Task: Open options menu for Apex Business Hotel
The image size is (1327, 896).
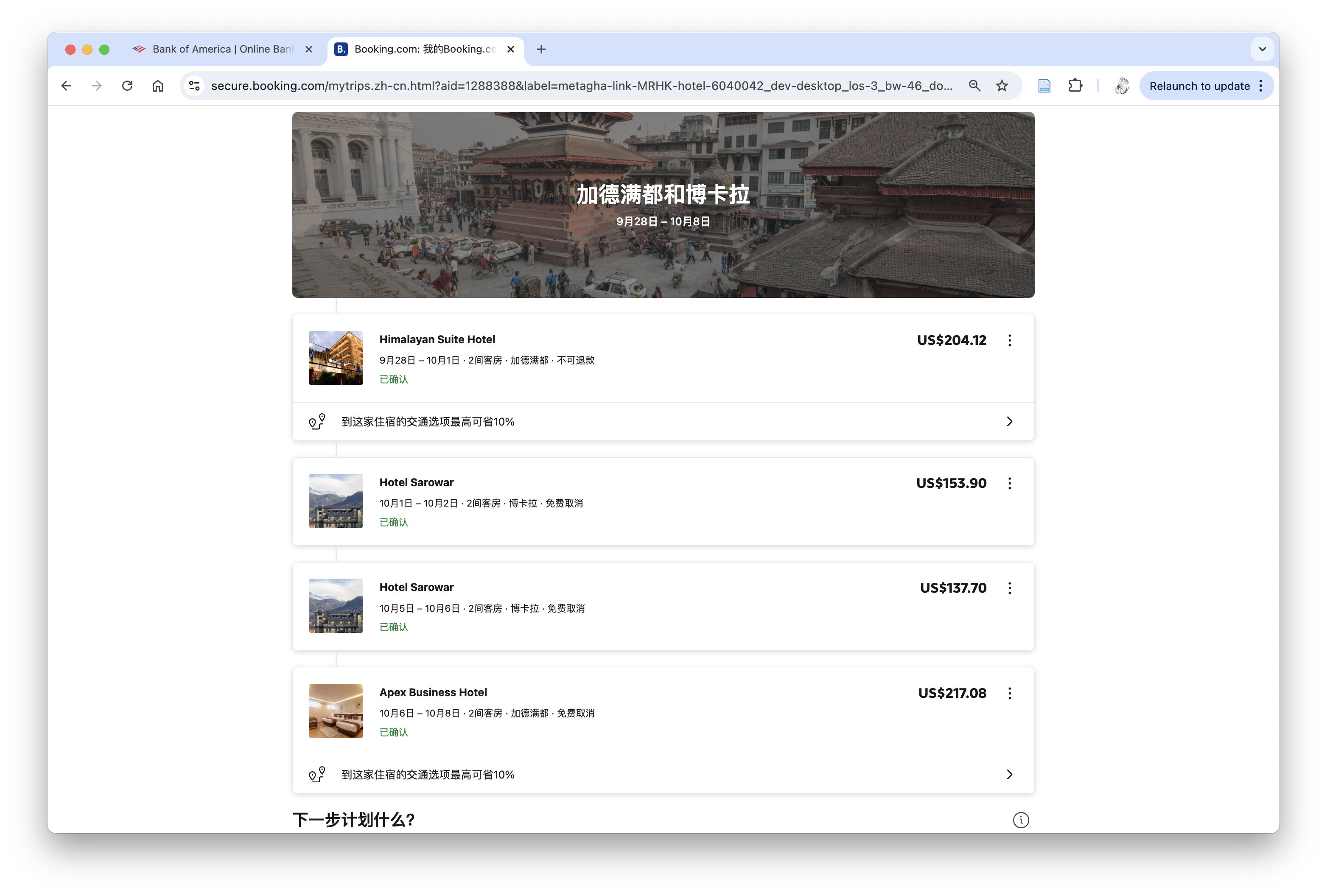Action: [1010, 693]
